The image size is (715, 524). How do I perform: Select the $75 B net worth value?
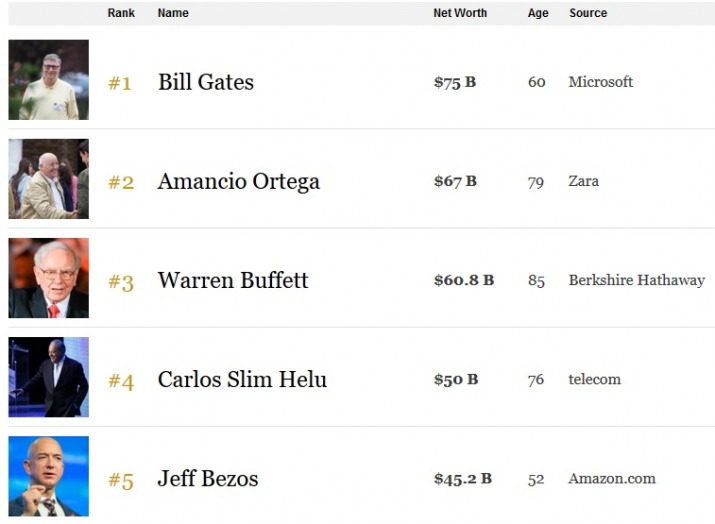[455, 82]
